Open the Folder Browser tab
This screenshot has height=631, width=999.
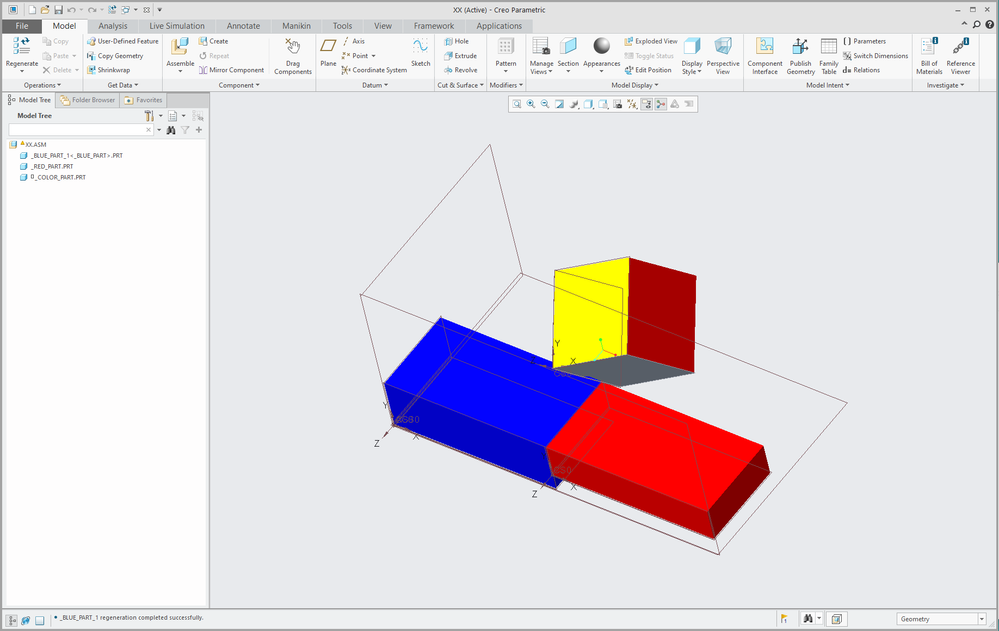point(88,100)
